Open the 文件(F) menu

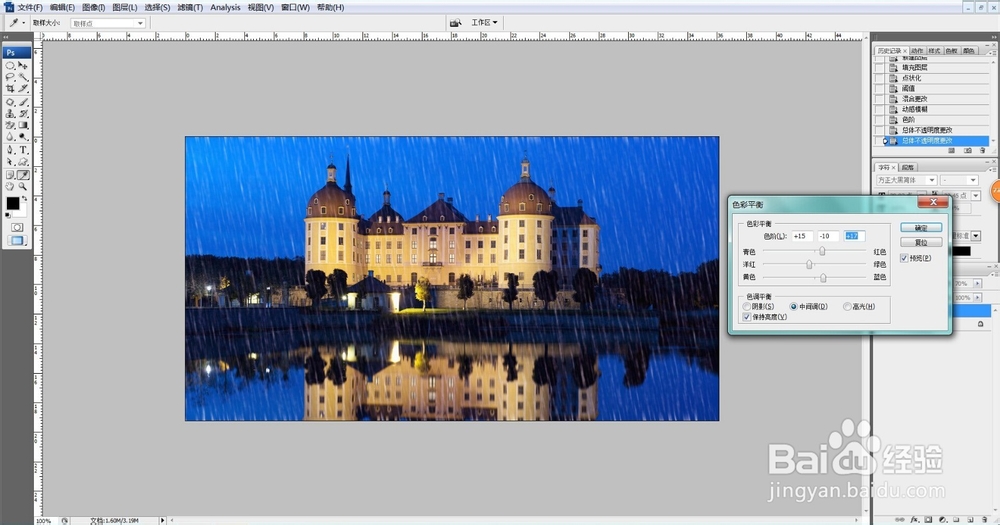(29, 8)
